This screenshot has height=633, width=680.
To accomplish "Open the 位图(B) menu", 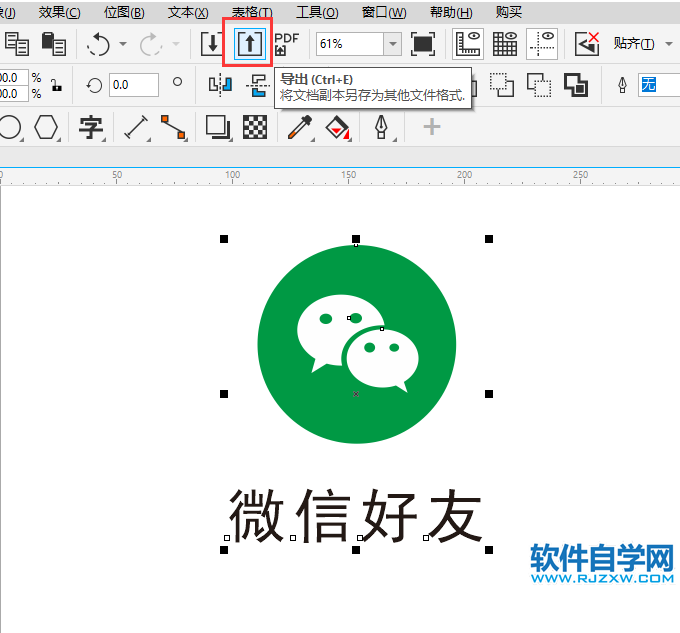I will point(124,13).
